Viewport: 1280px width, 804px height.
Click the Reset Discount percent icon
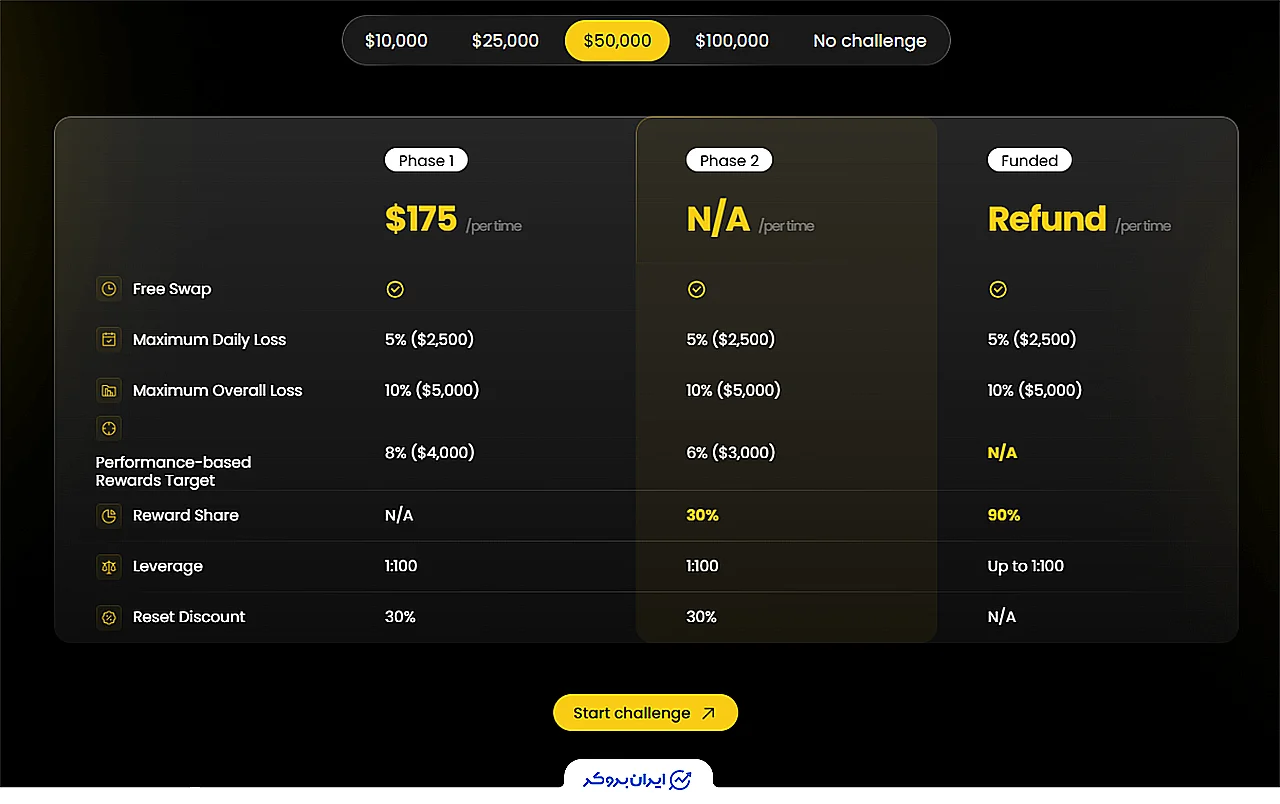click(108, 617)
